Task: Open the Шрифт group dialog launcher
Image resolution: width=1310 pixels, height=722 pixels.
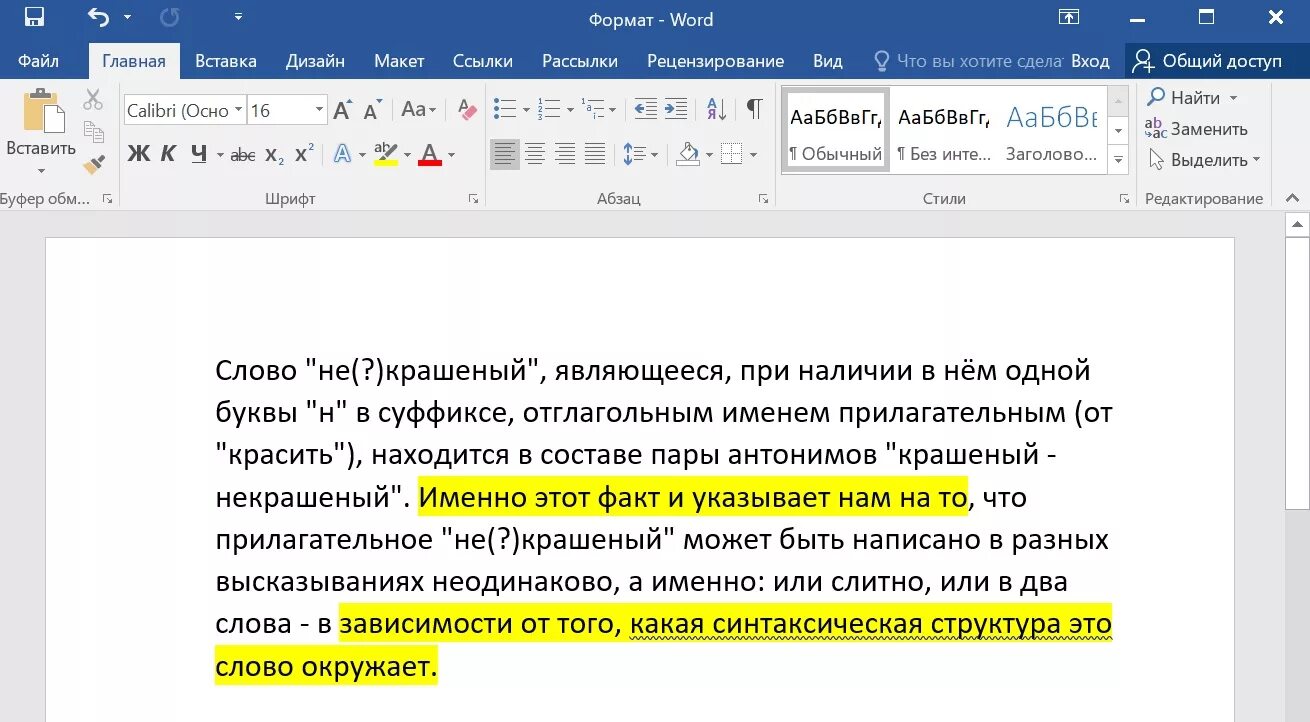Action: click(x=472, y=199)
